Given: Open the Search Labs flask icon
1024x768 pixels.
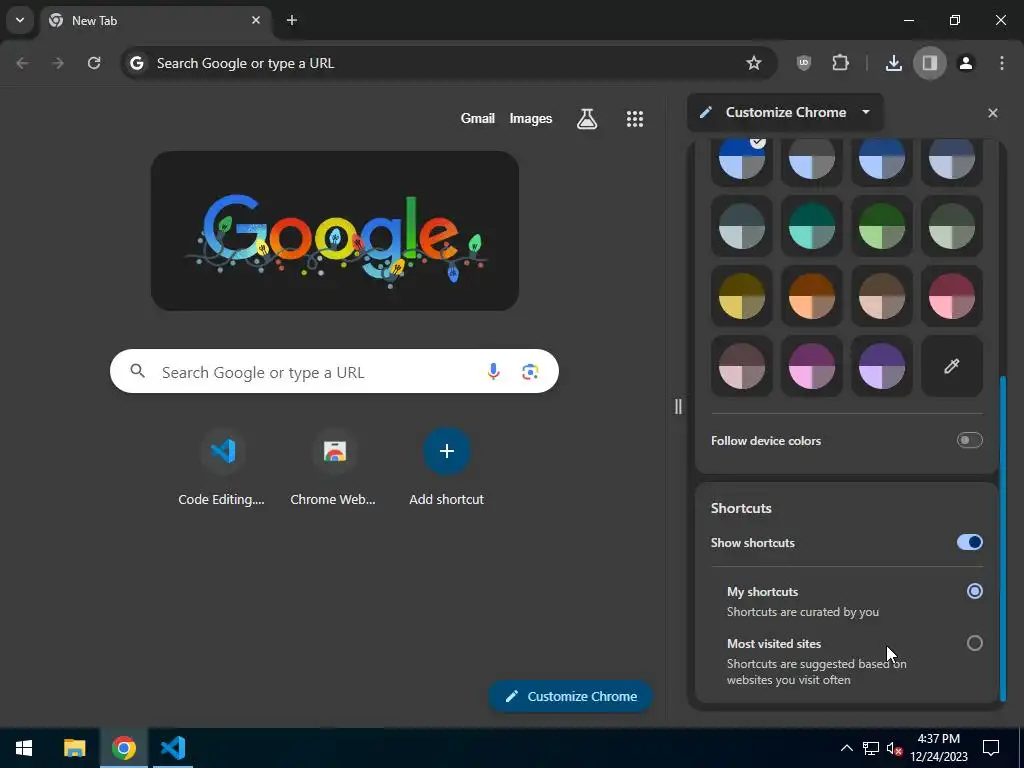Looking at the screenshot, I should (586, 119).
